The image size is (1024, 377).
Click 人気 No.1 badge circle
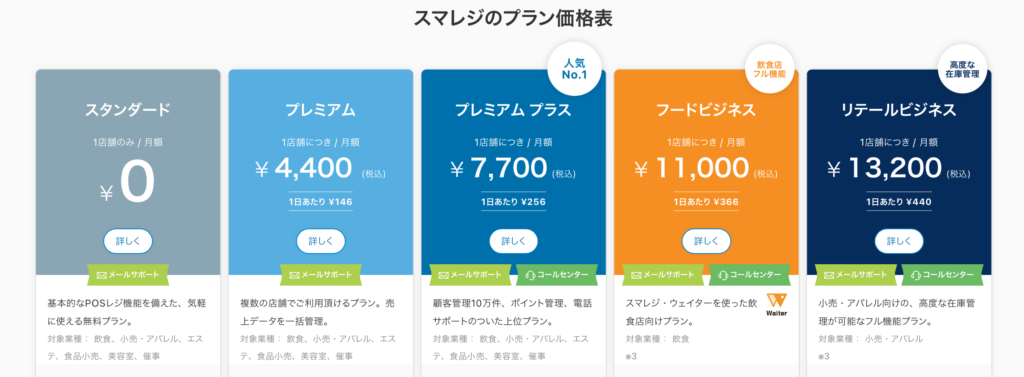pos(575,69)
